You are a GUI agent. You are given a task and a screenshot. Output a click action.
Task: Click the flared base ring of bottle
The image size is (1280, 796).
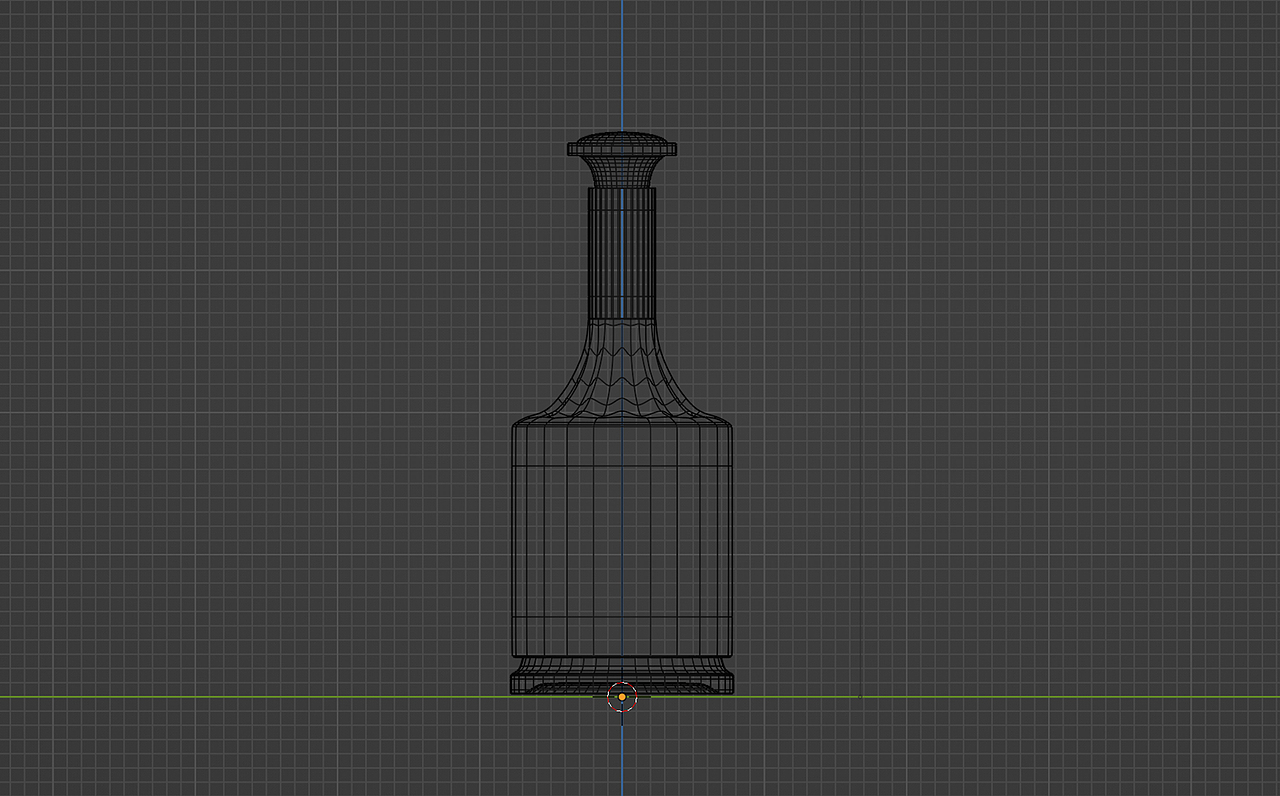pos(622,675)
